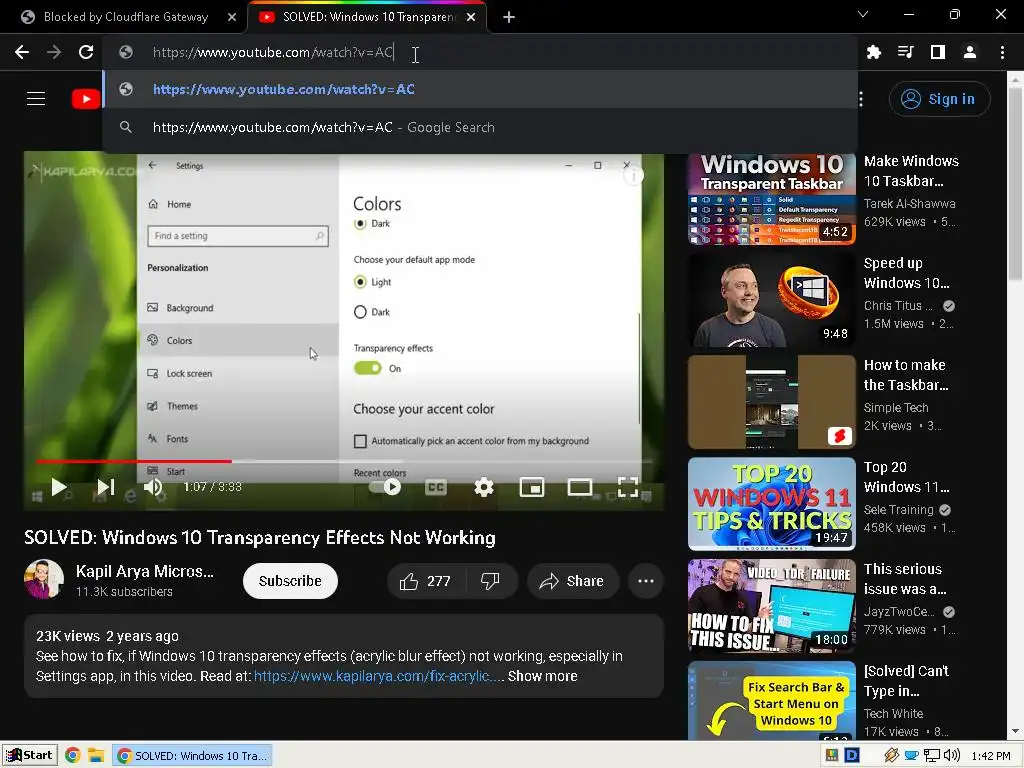
Task: Click the browser Forward arrow
Action: click(54, 52)
